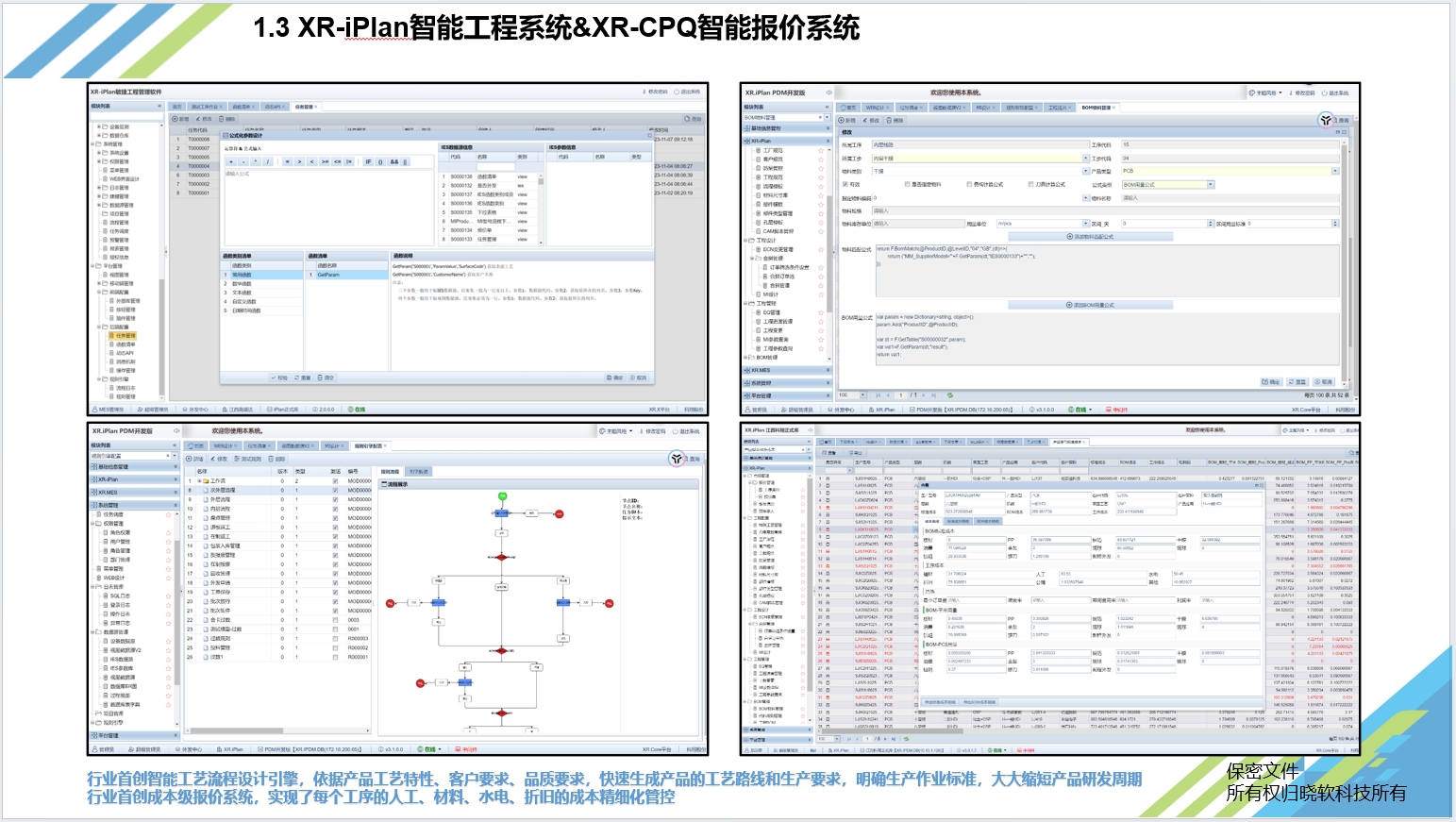Image resolution: width=1456 pixels, height=822 pixels.
Task: Expand the XR.MES accordion in BOM物料管理 window
Action: pos(786,370)
